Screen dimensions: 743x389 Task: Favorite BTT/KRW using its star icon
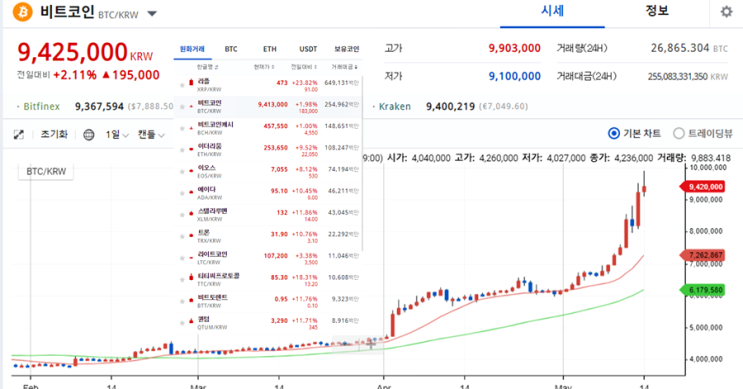coord(181,301)
